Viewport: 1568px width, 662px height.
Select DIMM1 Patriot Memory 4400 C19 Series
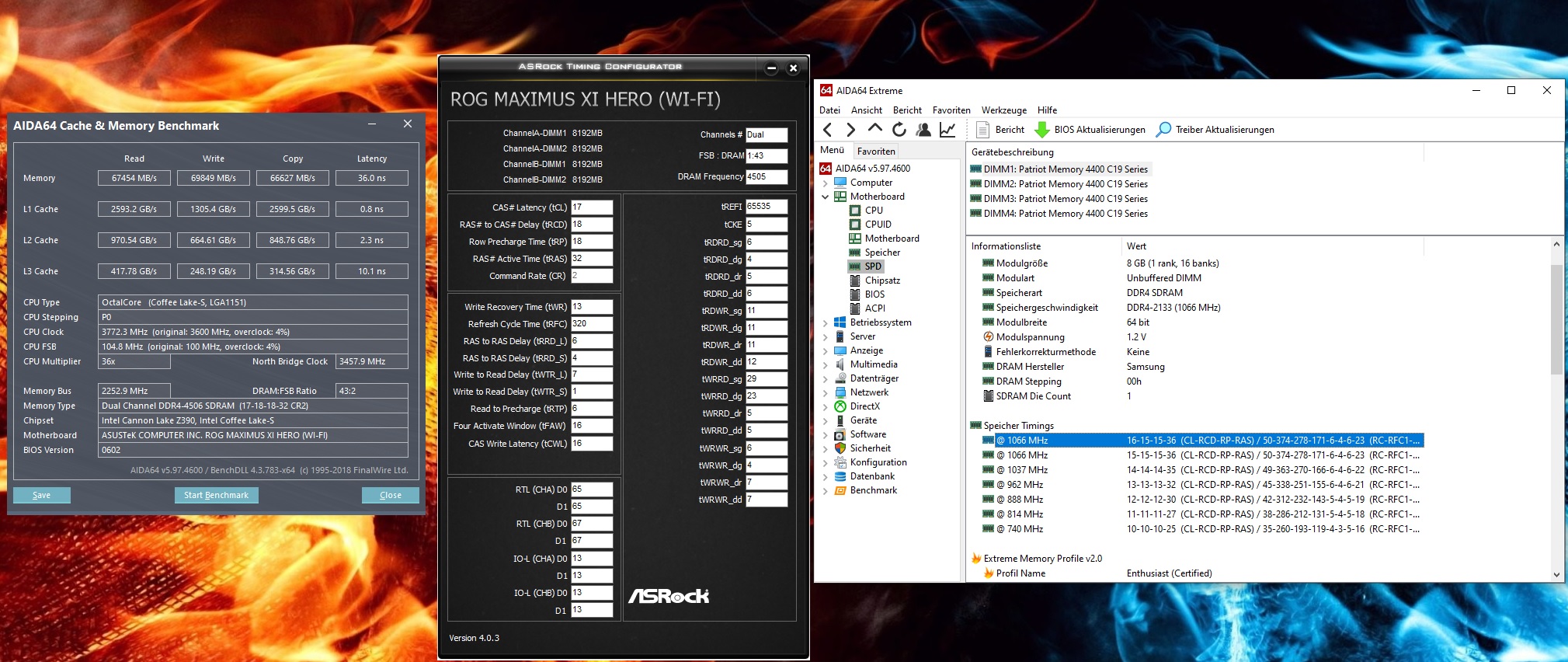click(x=1059, y=169)
